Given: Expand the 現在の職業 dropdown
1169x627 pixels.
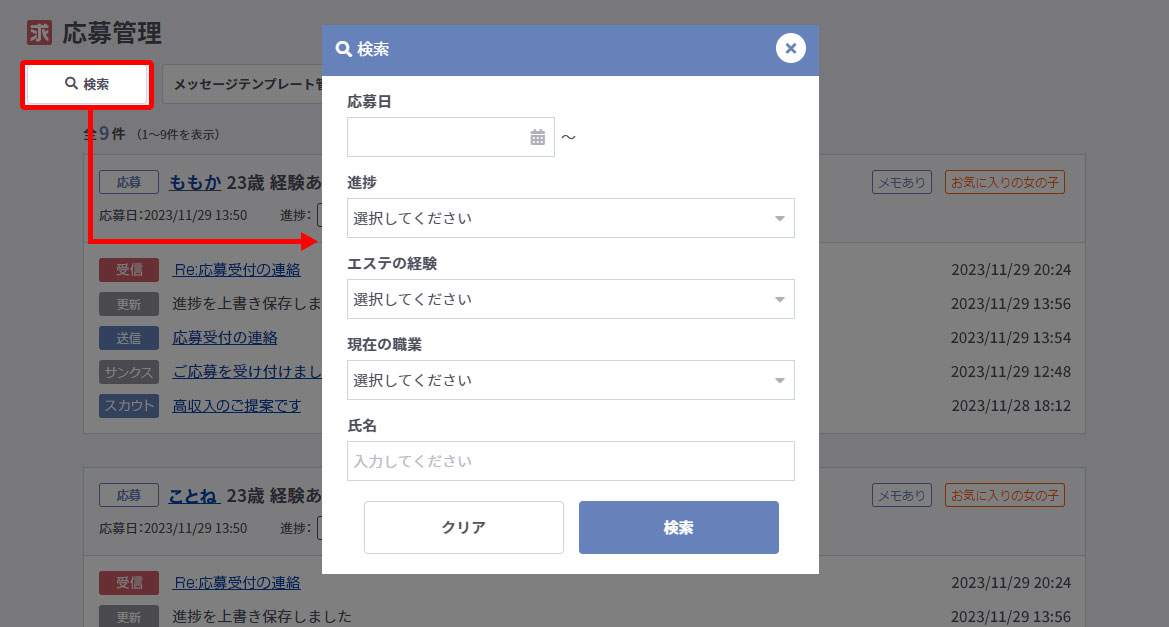Looking at the screenshot, I should (x=570, y=380).
